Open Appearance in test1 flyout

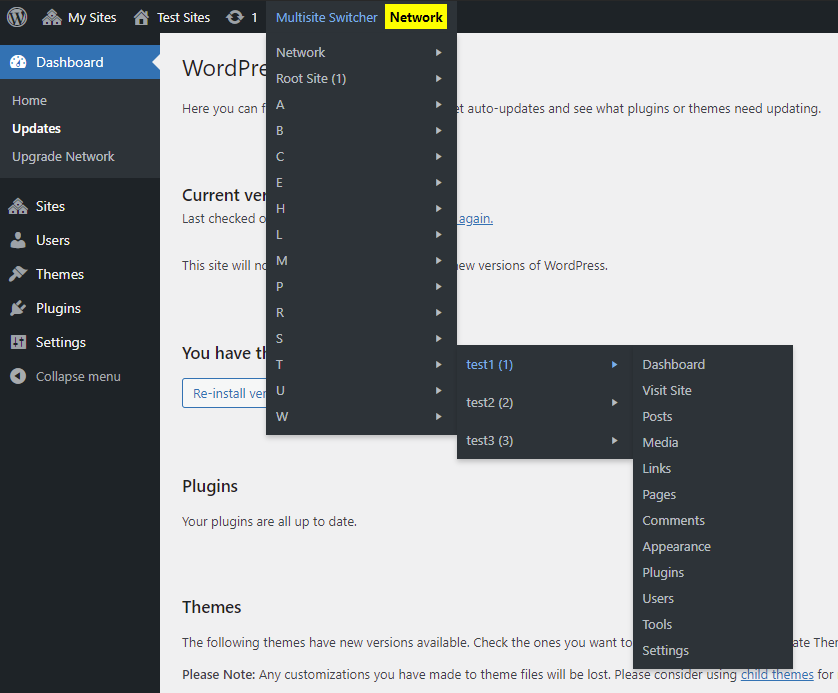[677, 547]
